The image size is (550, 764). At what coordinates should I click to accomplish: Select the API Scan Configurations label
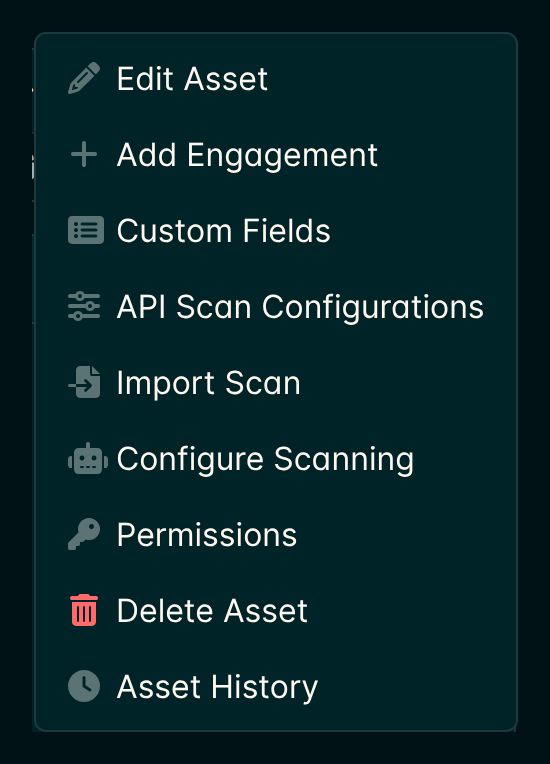tap(300, 307)
